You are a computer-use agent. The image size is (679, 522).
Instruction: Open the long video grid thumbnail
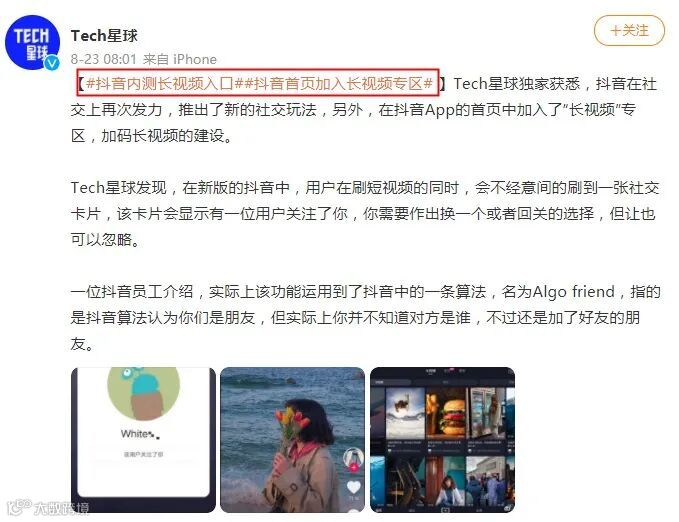point(443,440)
